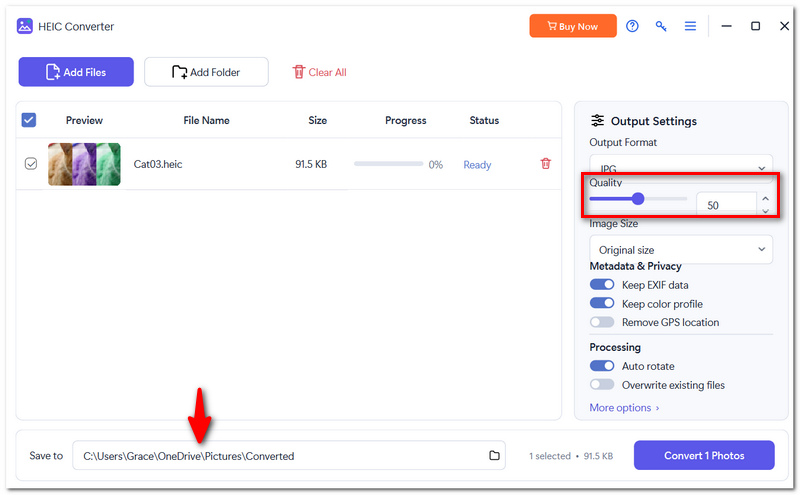Click the Cat03.heic progress bar
This screenshot has width=800, height=495.
pos(388,164)
